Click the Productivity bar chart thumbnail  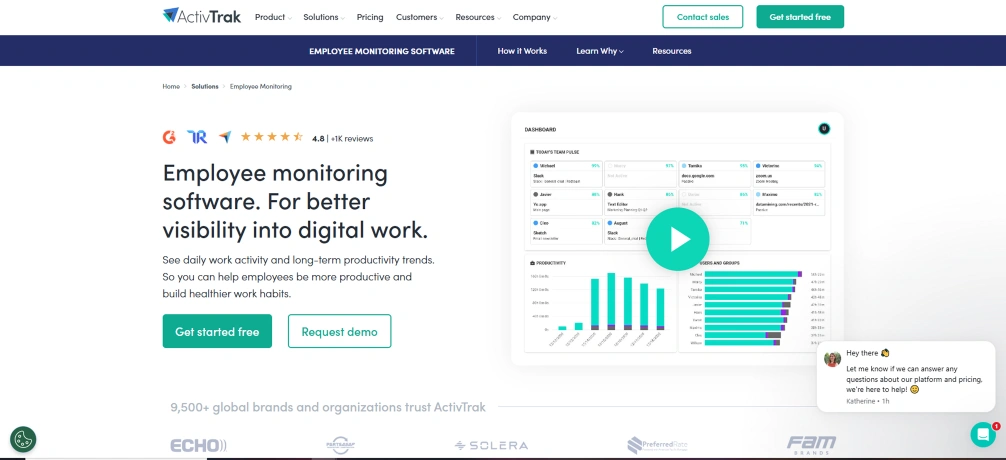(601, 303)
